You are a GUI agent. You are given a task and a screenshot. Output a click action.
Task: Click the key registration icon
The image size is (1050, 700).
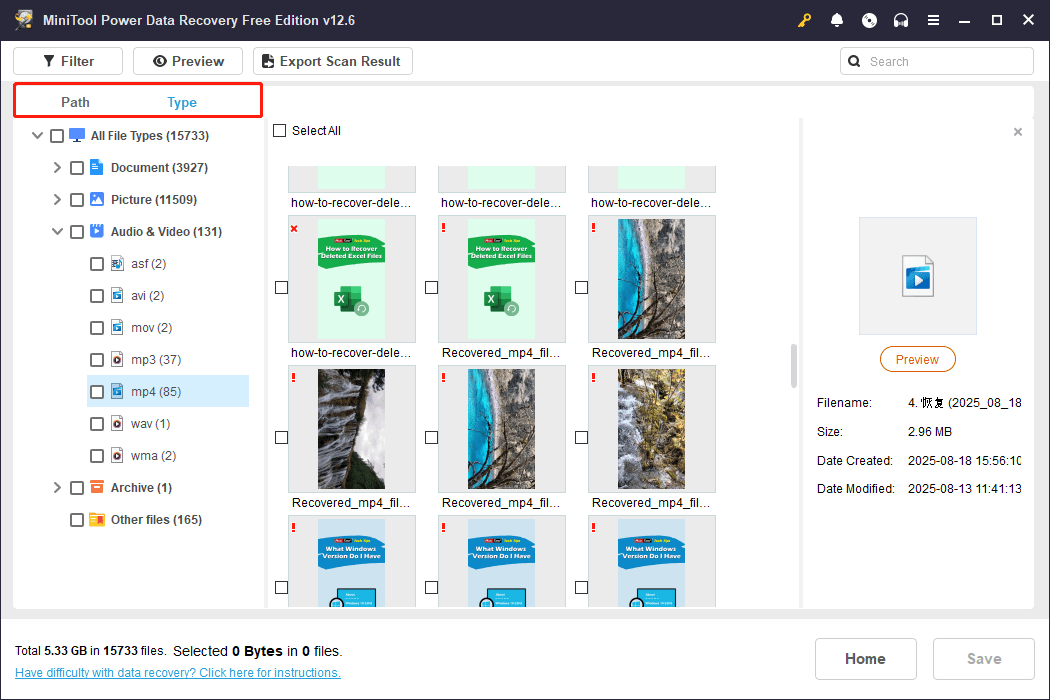pyautogui.click(x=804, y=19)
